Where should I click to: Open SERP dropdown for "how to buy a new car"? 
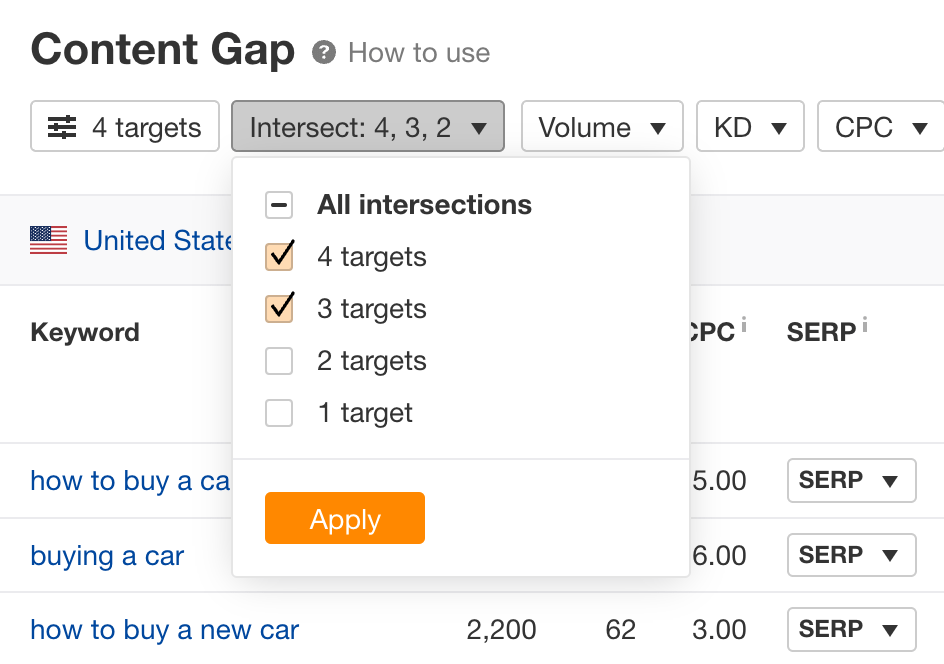coord(851,630)
